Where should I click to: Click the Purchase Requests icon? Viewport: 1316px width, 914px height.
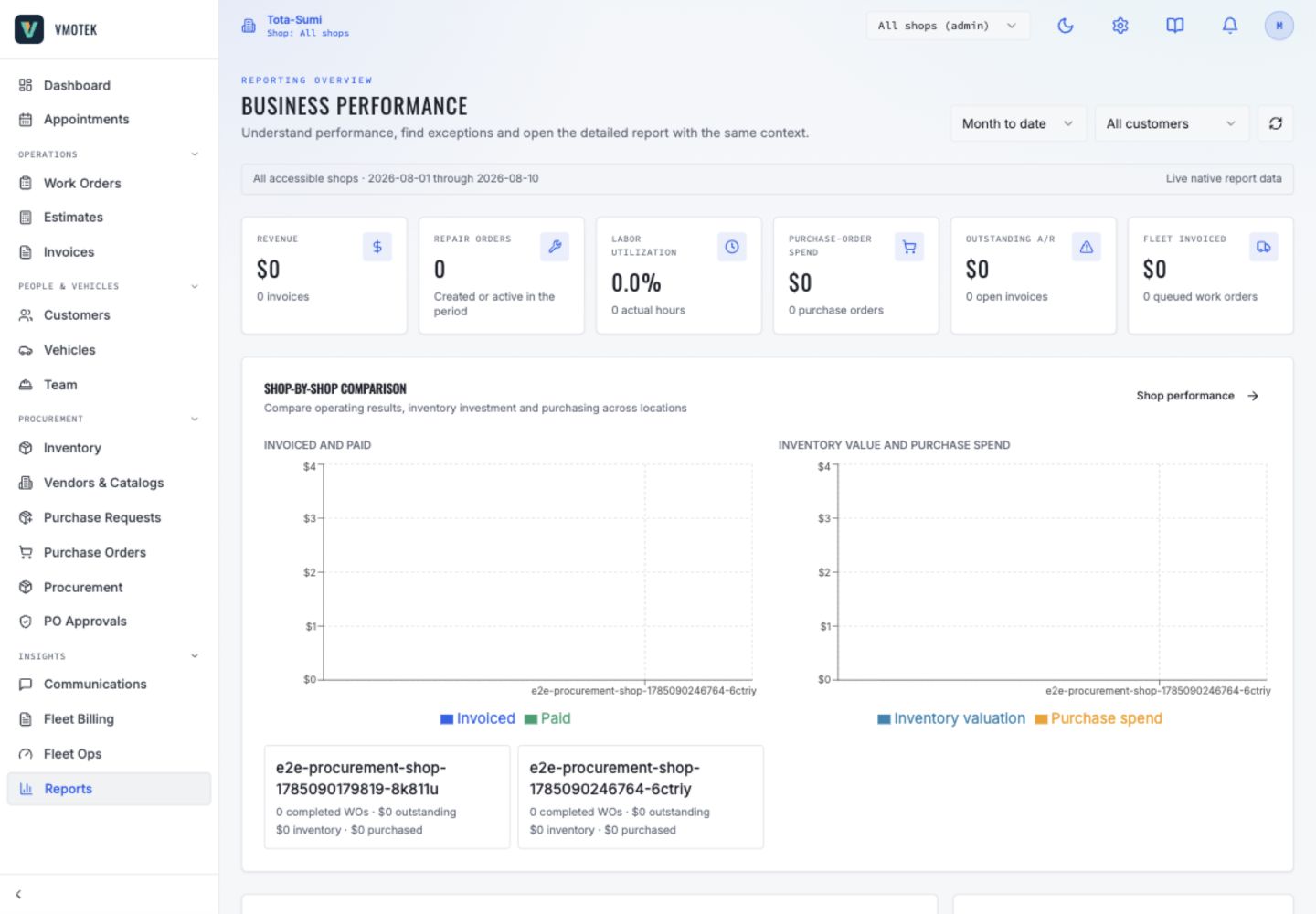(x=26, y=517)
